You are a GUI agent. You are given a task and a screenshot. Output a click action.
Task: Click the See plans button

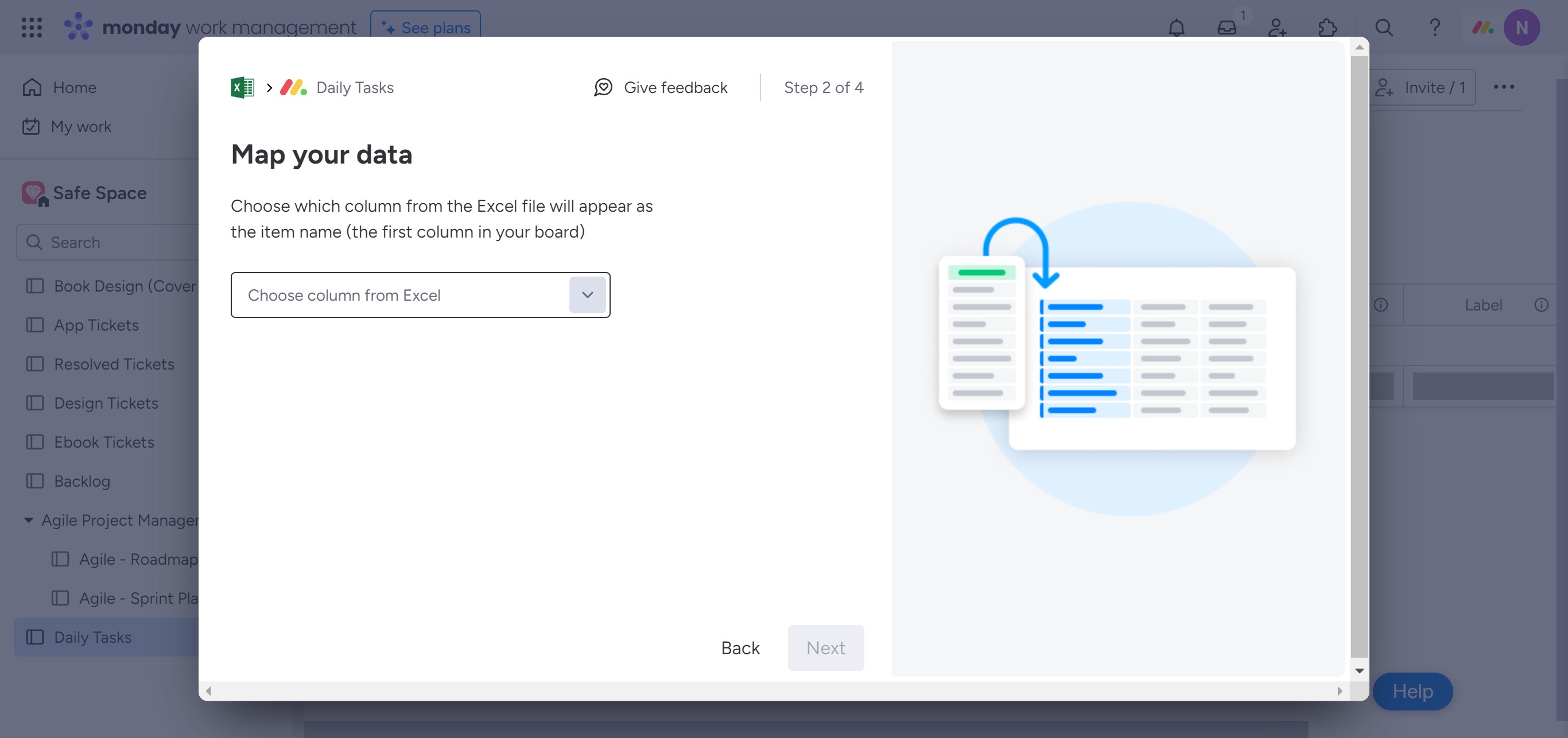click(425, 28)
